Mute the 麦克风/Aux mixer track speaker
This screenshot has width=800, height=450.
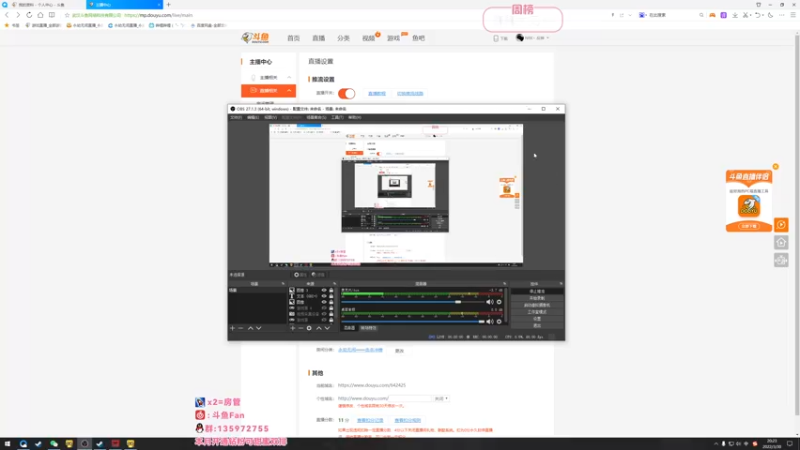click(490, 302)
